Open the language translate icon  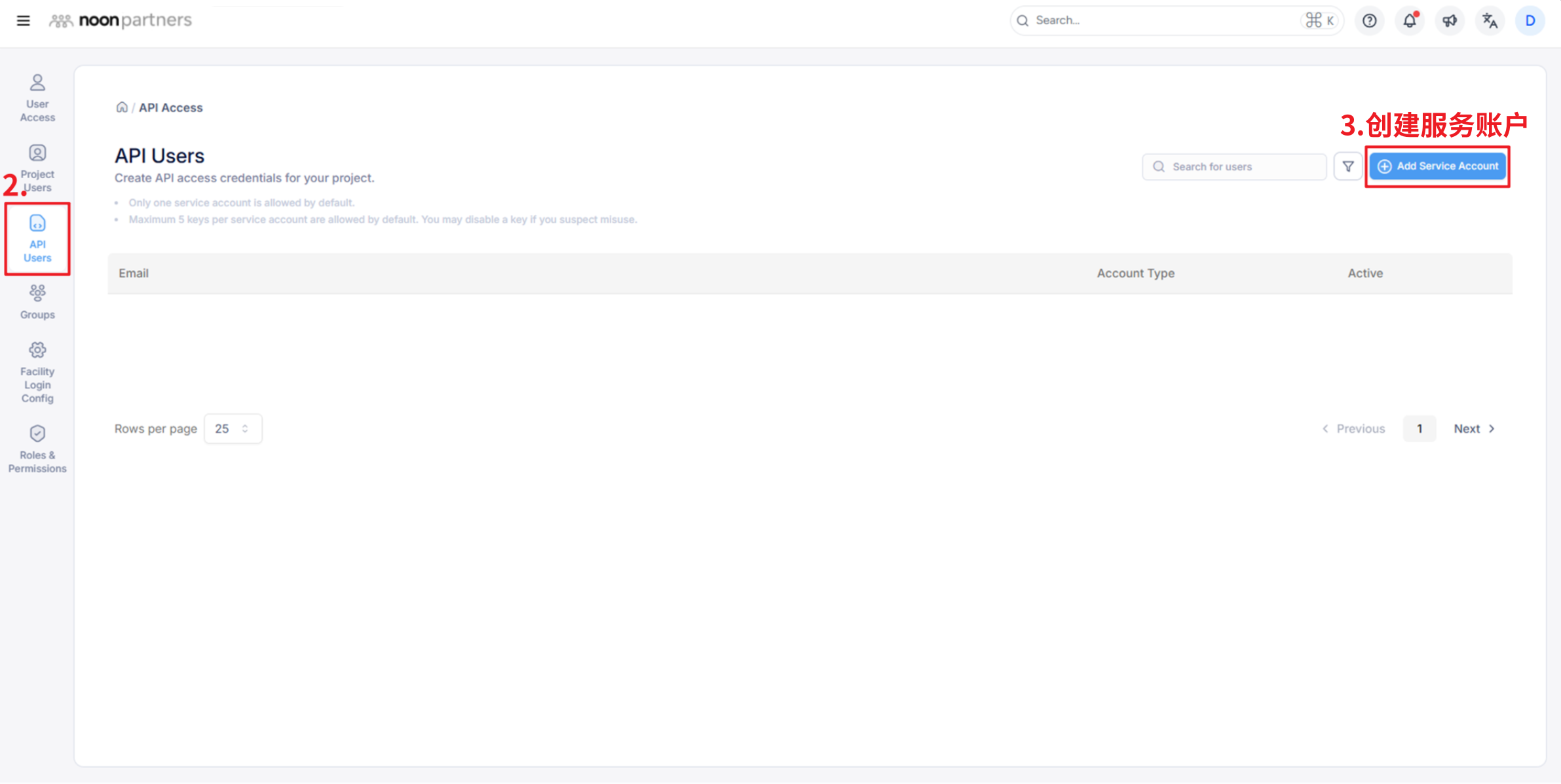coord(1490,20)
